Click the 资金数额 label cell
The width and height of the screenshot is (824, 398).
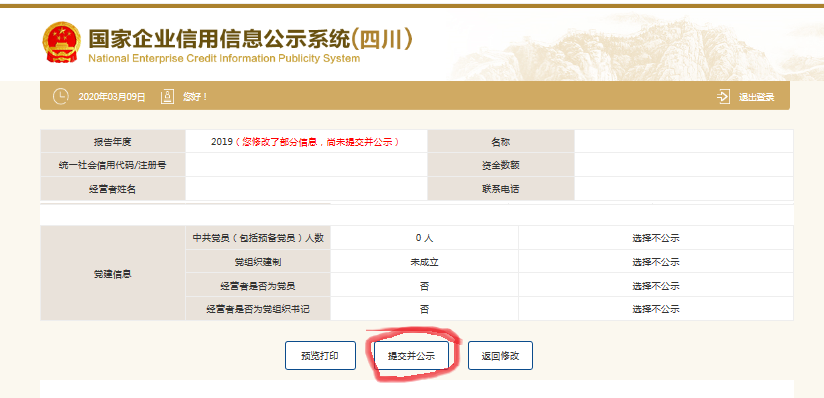[501, 165]
